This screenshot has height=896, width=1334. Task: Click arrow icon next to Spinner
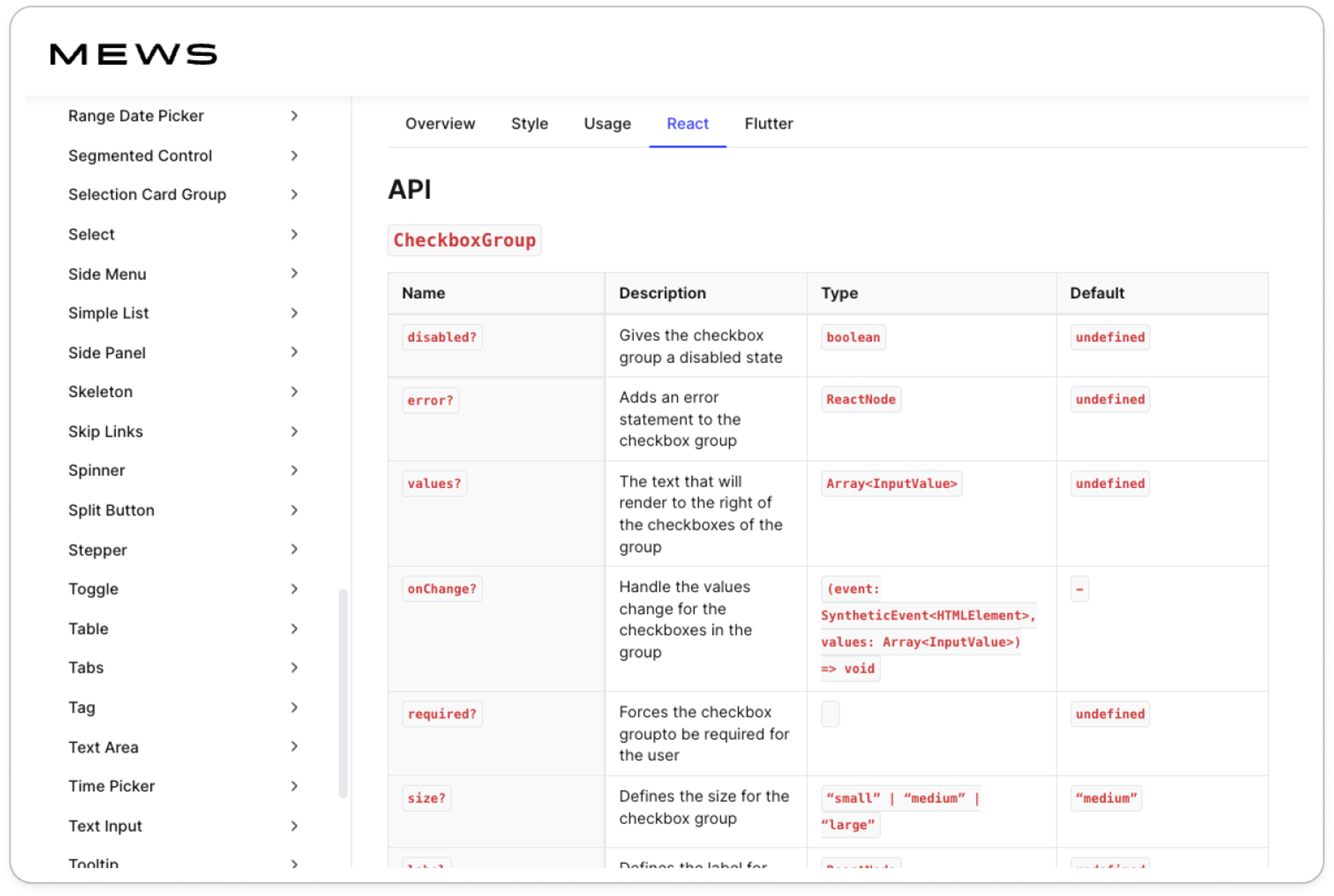(294, 471)
